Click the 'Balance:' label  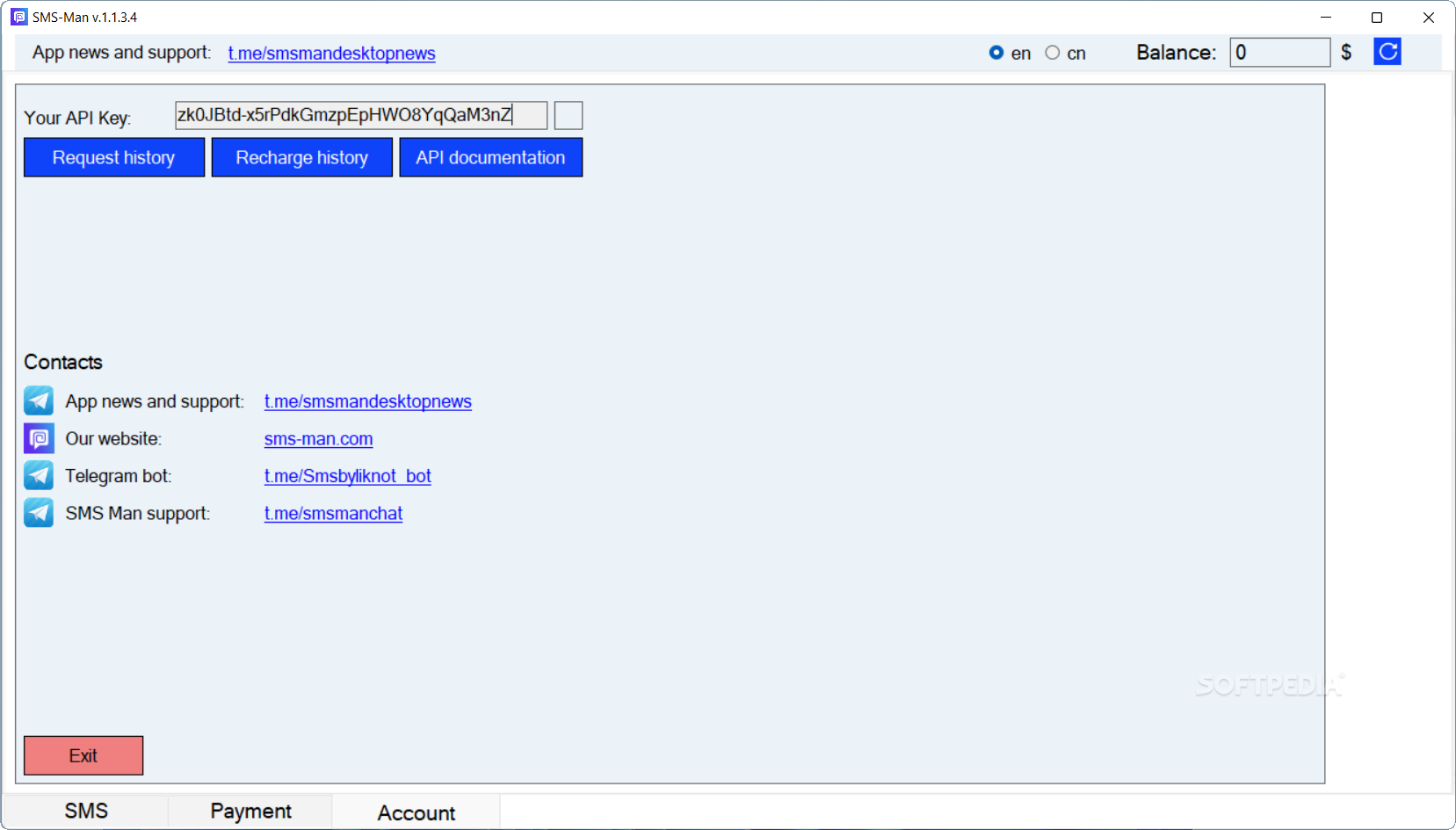pos(1177,53)
